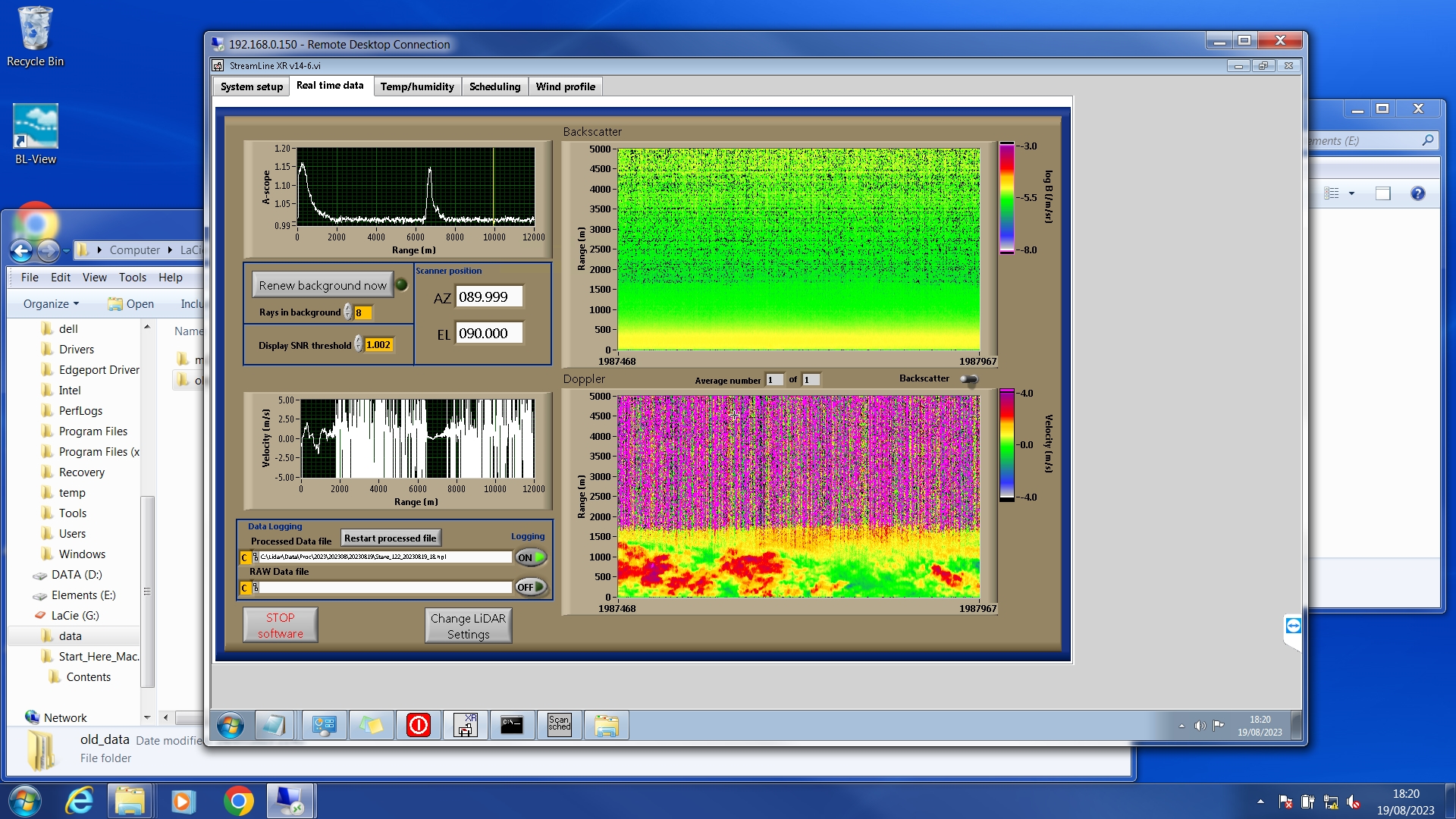The image size is (1456, 819).
Task: Open command prompt icon in remote taskbar
Action: 512,726
